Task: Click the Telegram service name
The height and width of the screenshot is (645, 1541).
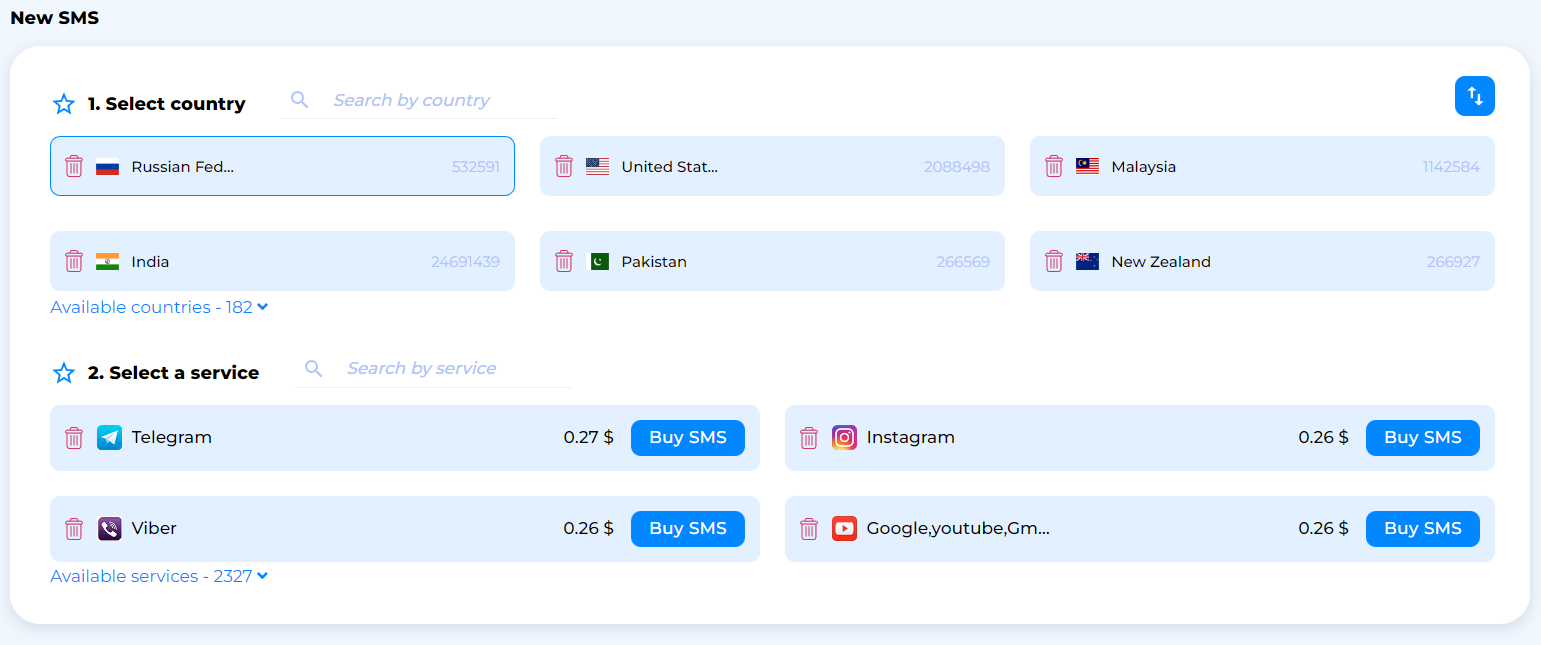Action: click(x=172, y=437)
